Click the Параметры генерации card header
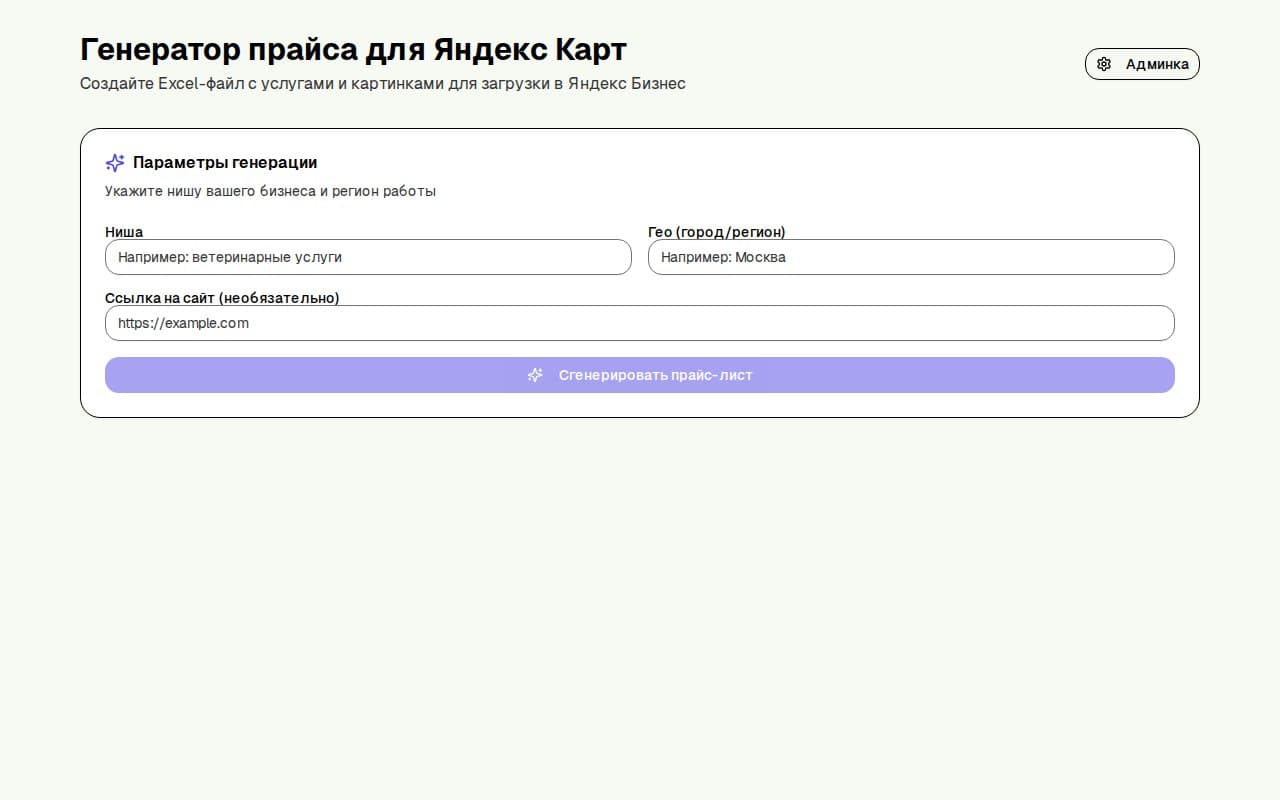 [225, 162]
